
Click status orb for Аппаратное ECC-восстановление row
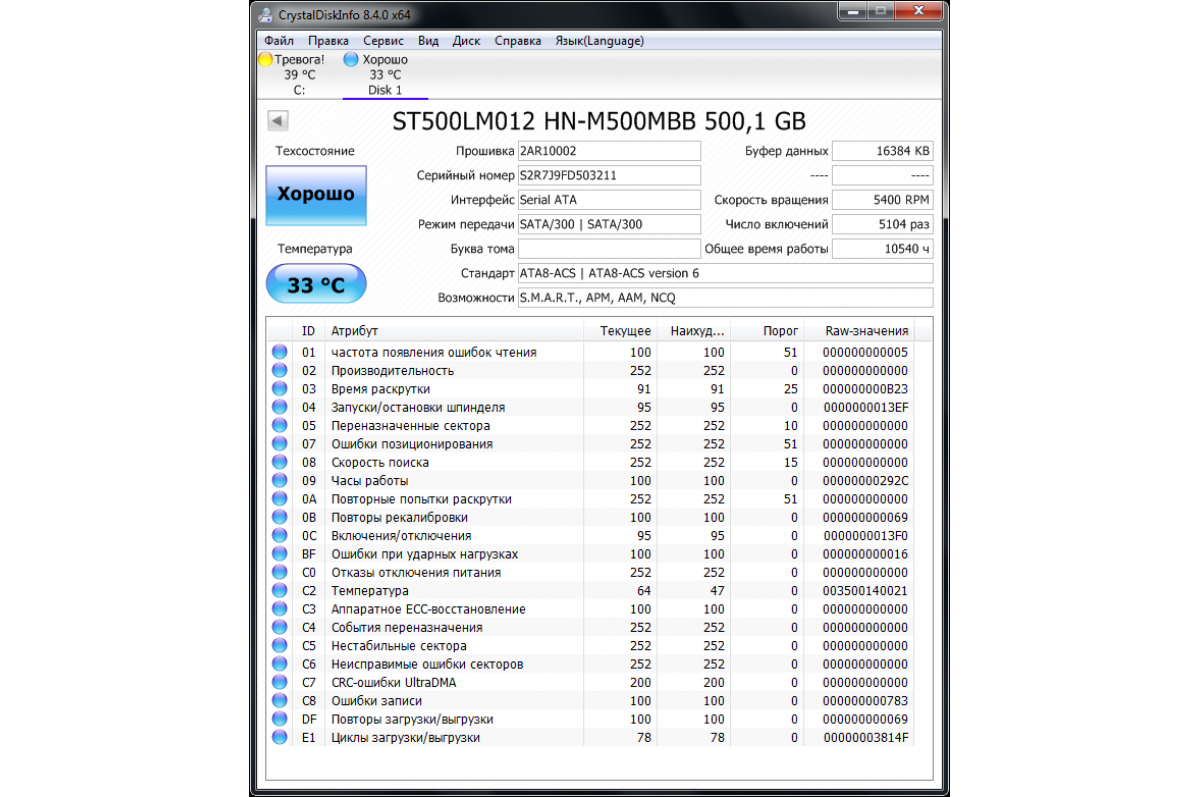[x=279, y=609]
